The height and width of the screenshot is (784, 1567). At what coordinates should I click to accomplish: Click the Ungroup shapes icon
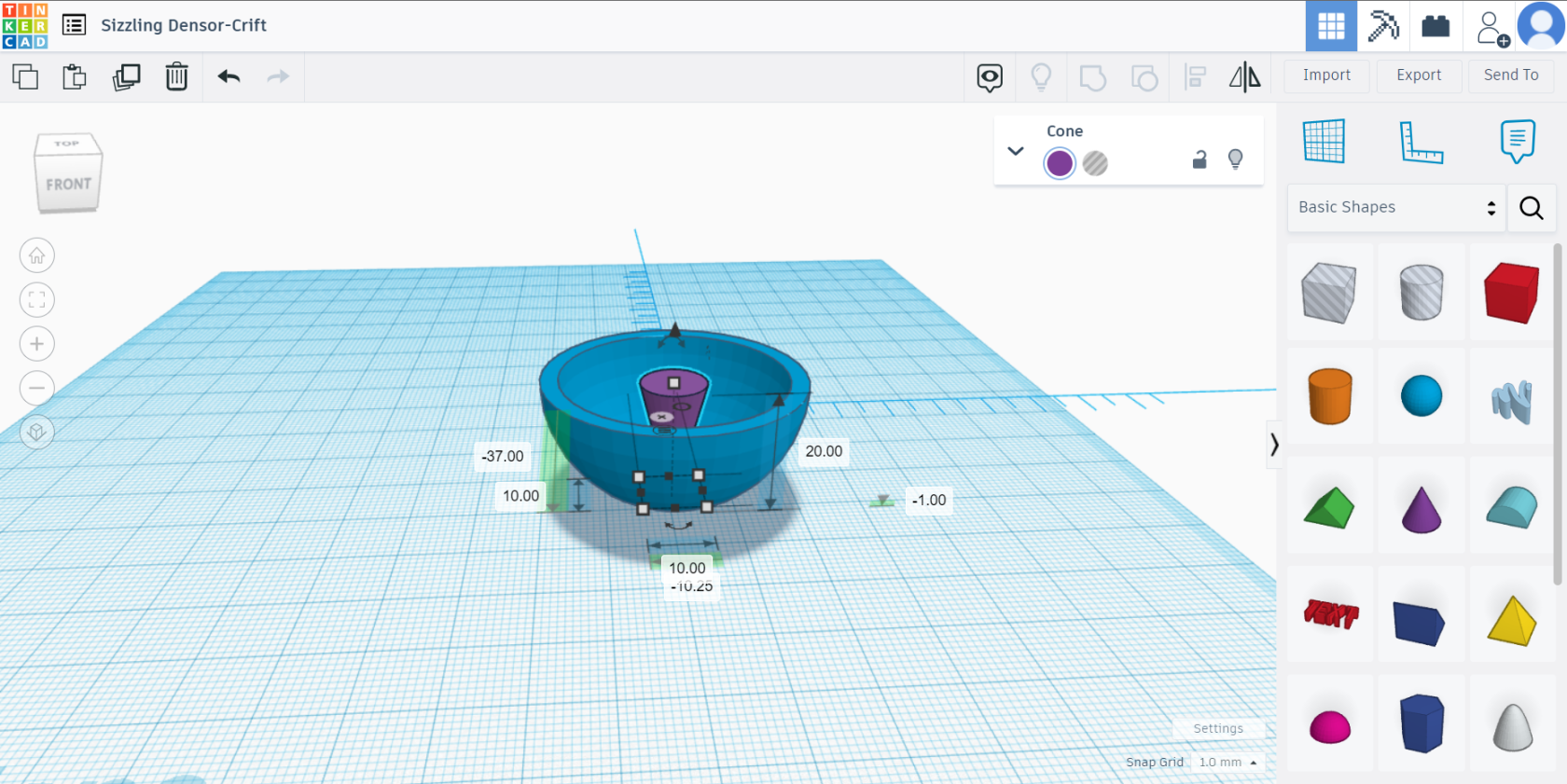pyautogui.click(x=1144, y=77)
